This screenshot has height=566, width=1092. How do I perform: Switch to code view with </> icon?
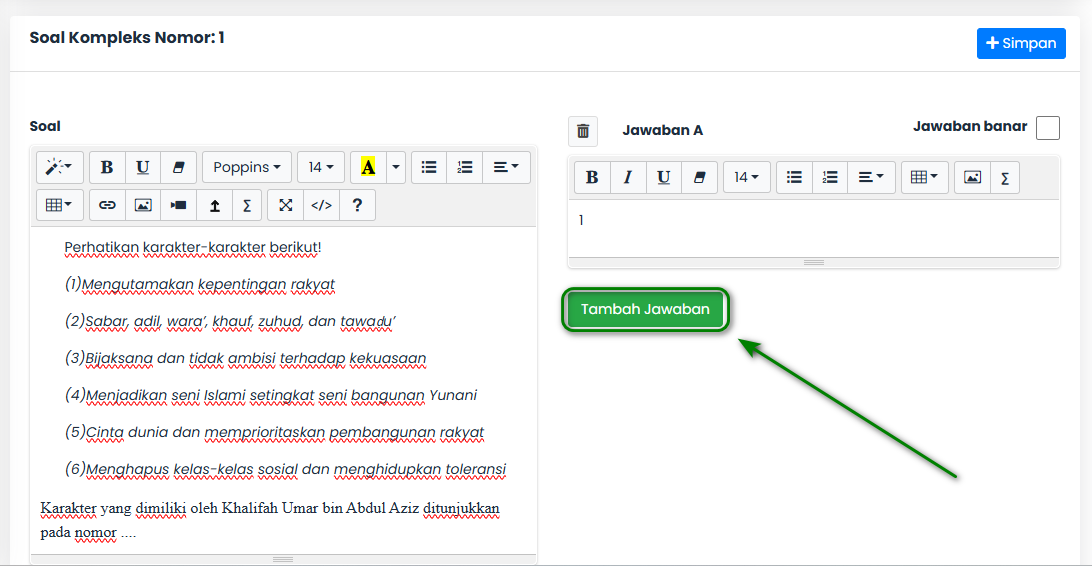pyautogui.click(x=321, y=205)
